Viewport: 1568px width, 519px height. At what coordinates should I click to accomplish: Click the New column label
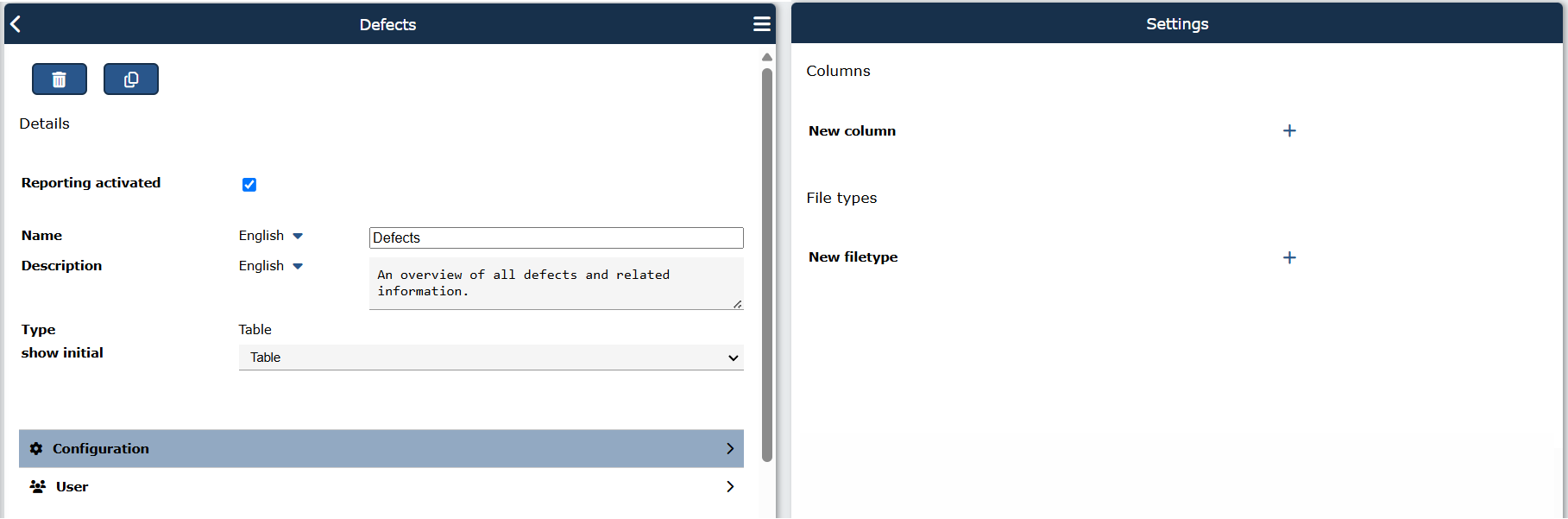tap(852, 131)
